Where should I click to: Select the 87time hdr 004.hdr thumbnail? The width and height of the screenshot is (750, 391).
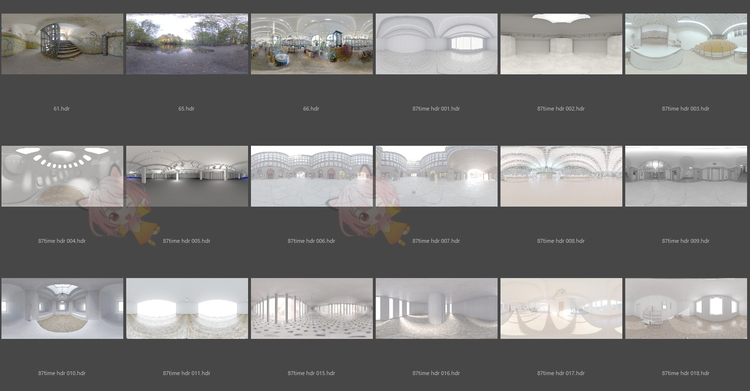coord(62,176)
